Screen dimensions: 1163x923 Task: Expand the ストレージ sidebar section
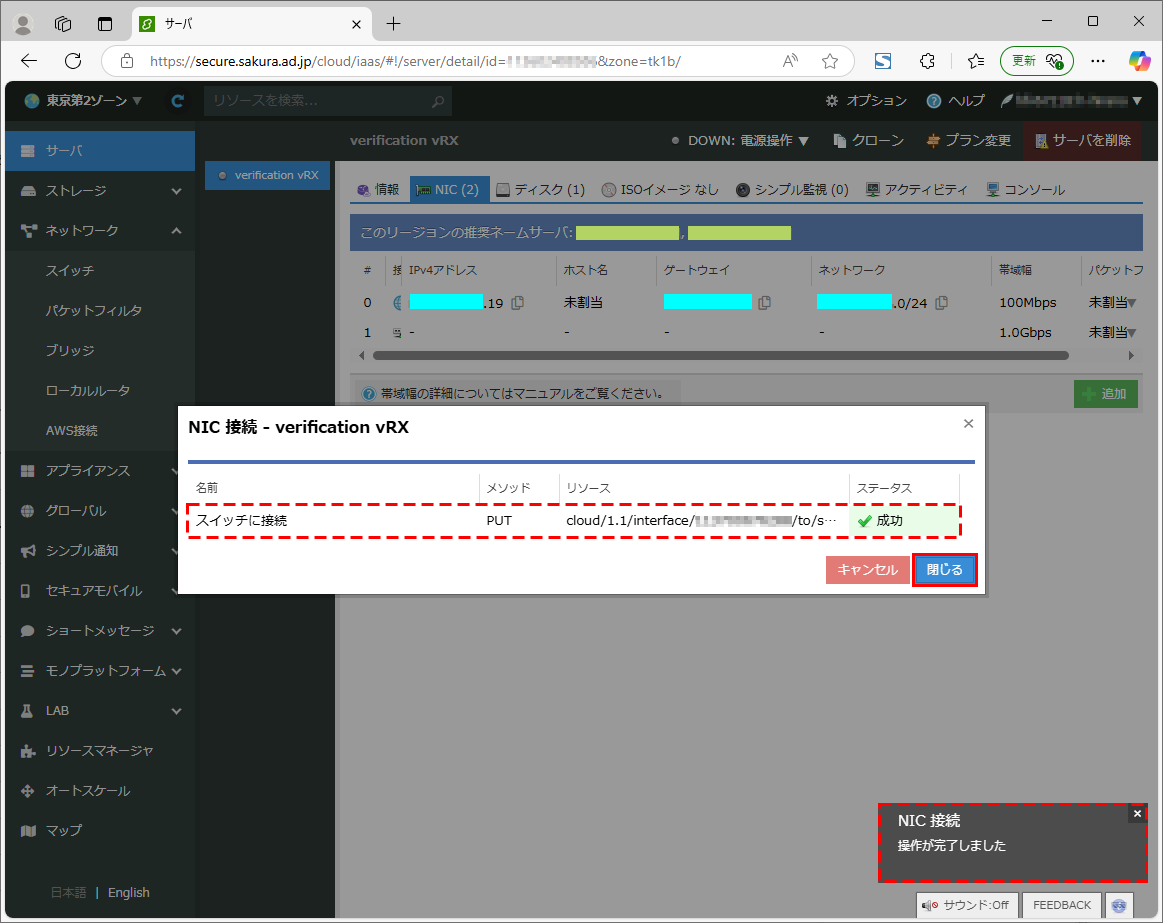click(x=98, y=191)
